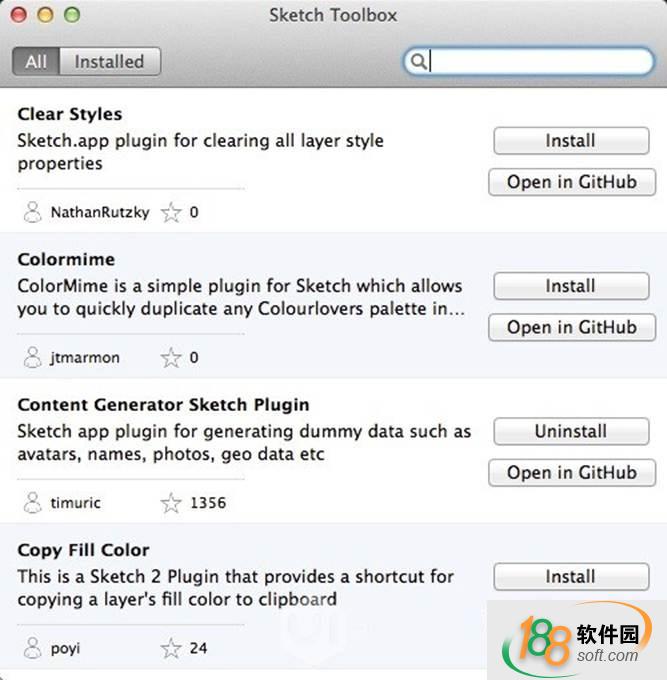
Task: Click the search magnifier icon
Action: coord(419,62)
